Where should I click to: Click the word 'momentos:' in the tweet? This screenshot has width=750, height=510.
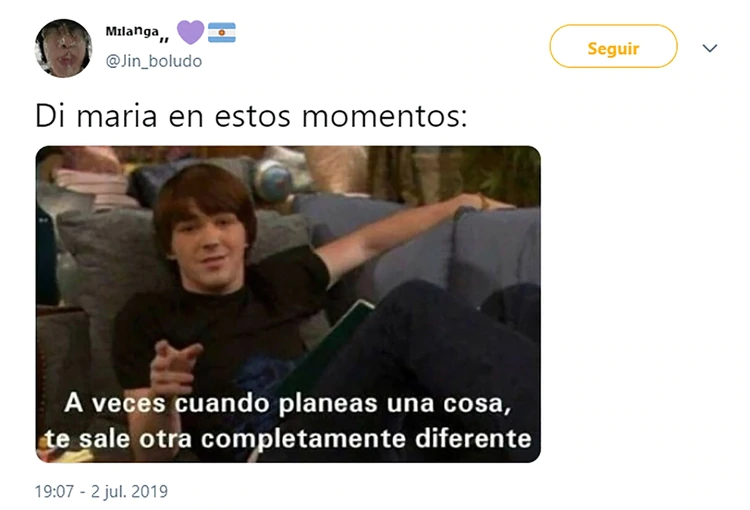pos(384,117)
